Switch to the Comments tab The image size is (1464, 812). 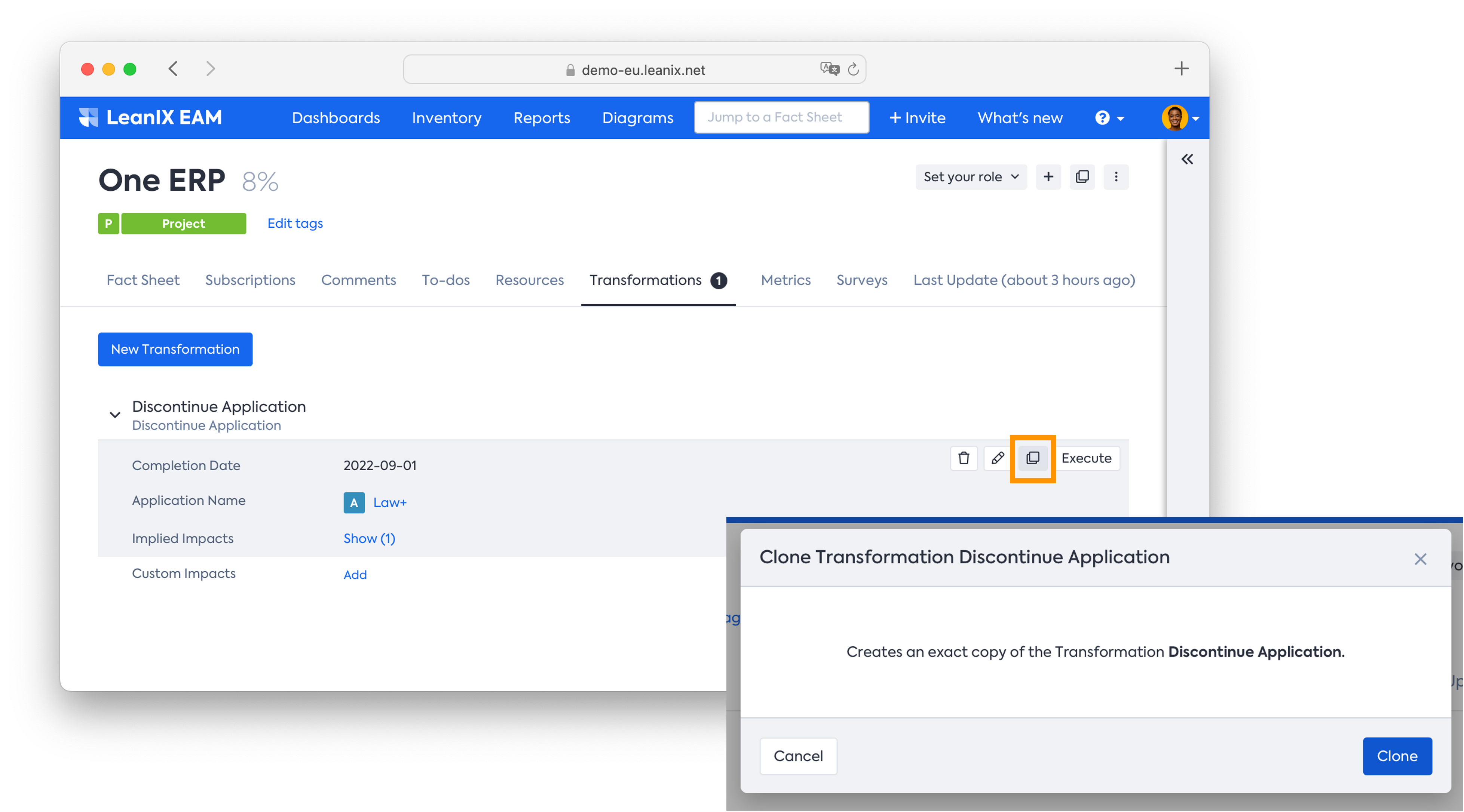[x=358, y=280]
